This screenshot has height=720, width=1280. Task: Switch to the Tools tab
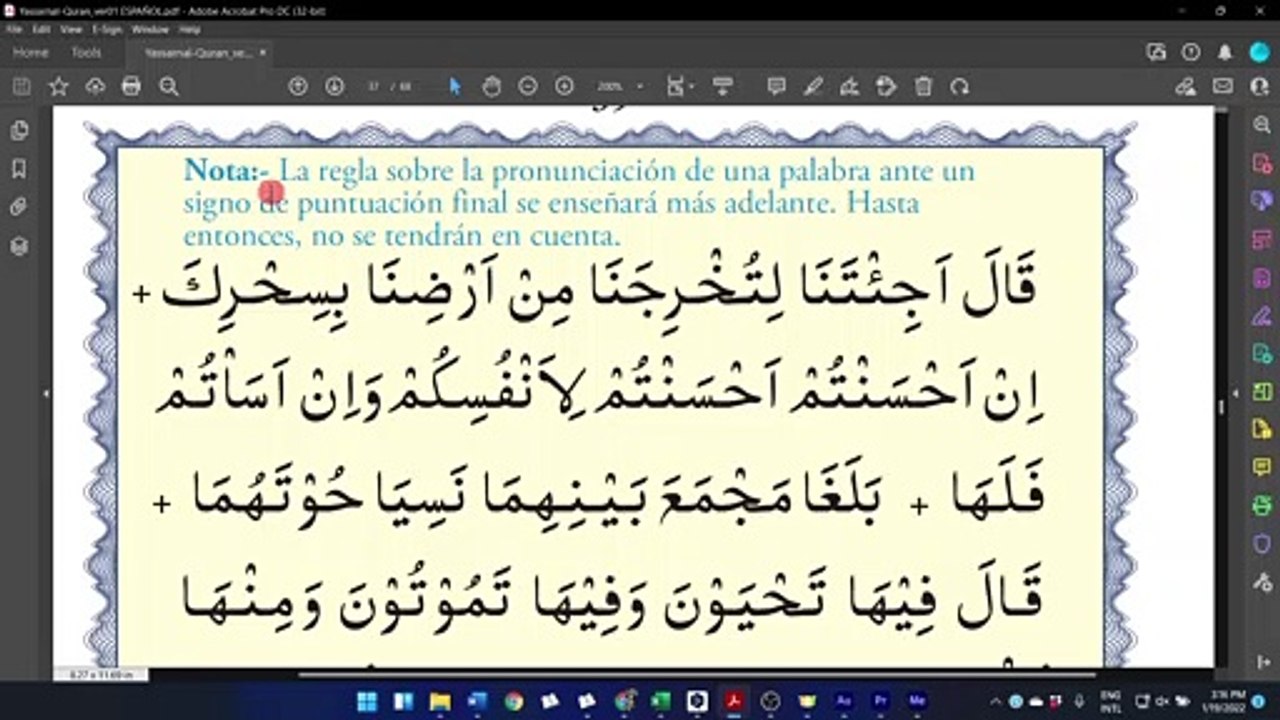point(86,53)
